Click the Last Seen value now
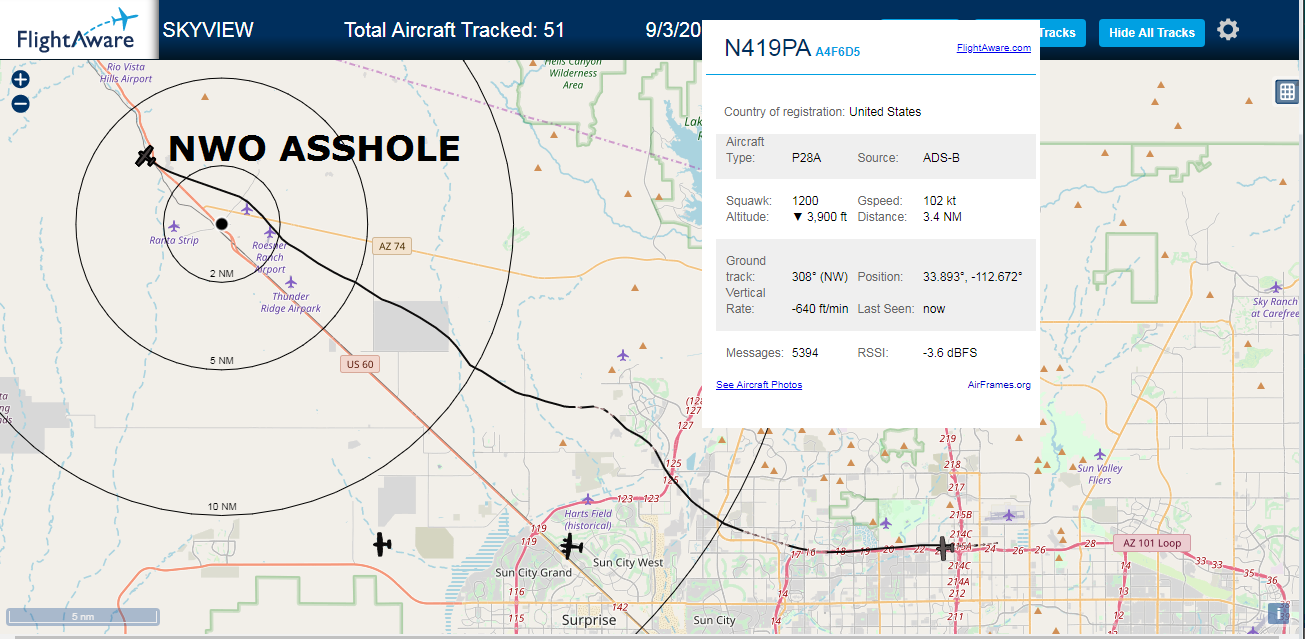Viewport: 1305px width, 639px height. pos(934,309)
